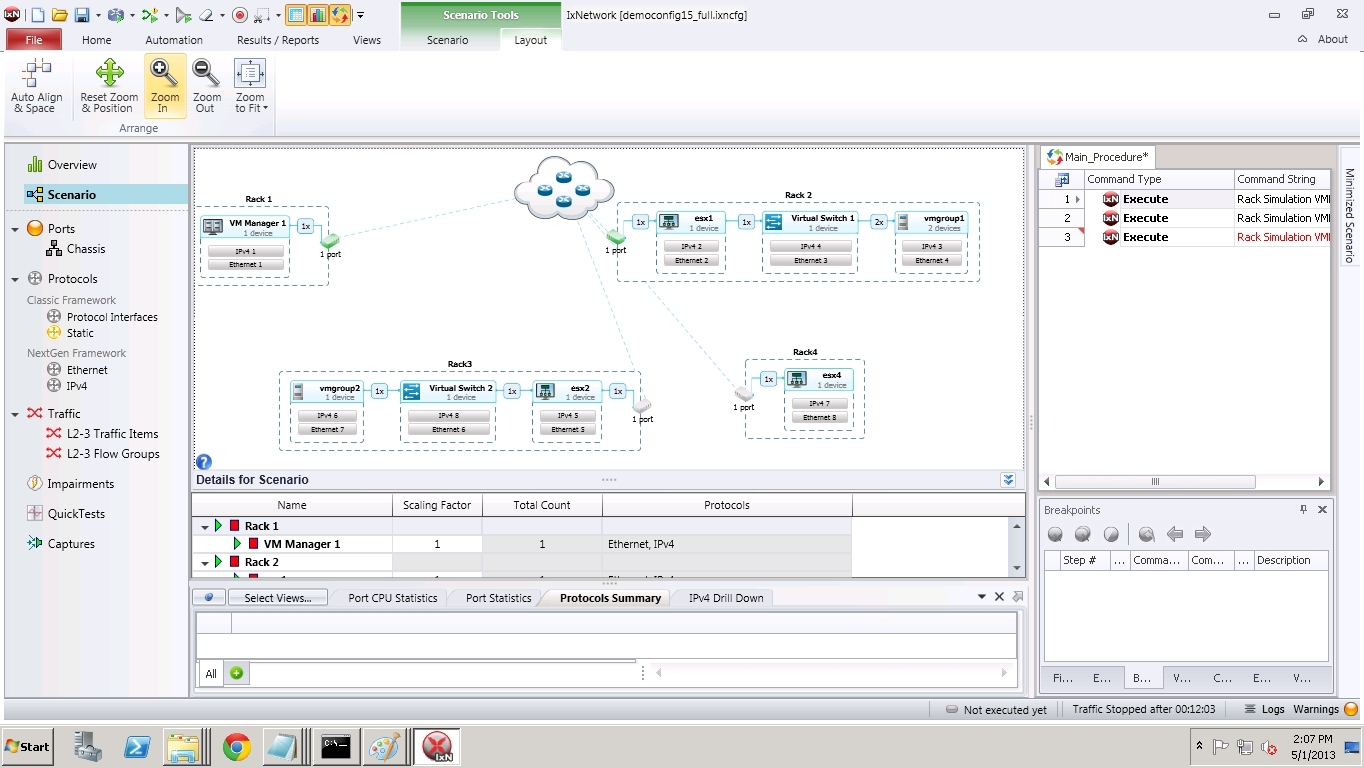Collapse the Details for Scenario panel chevron
Image resolution: width=1364 pixels, height=768 pixels.
tap(1008, 480)
